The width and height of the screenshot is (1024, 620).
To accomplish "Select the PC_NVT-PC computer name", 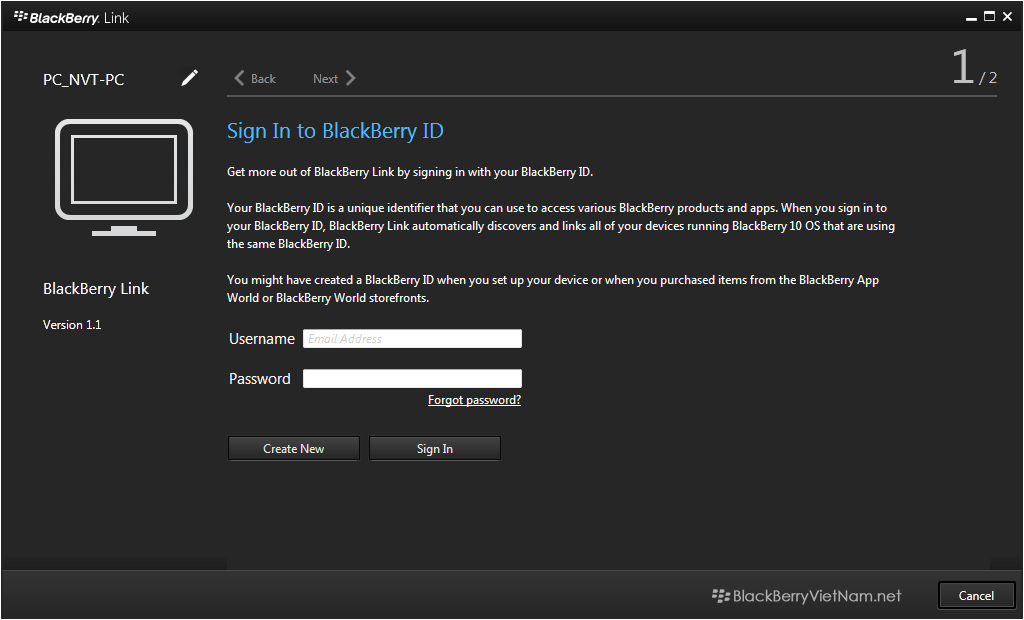I will click(x=84, y=80).
